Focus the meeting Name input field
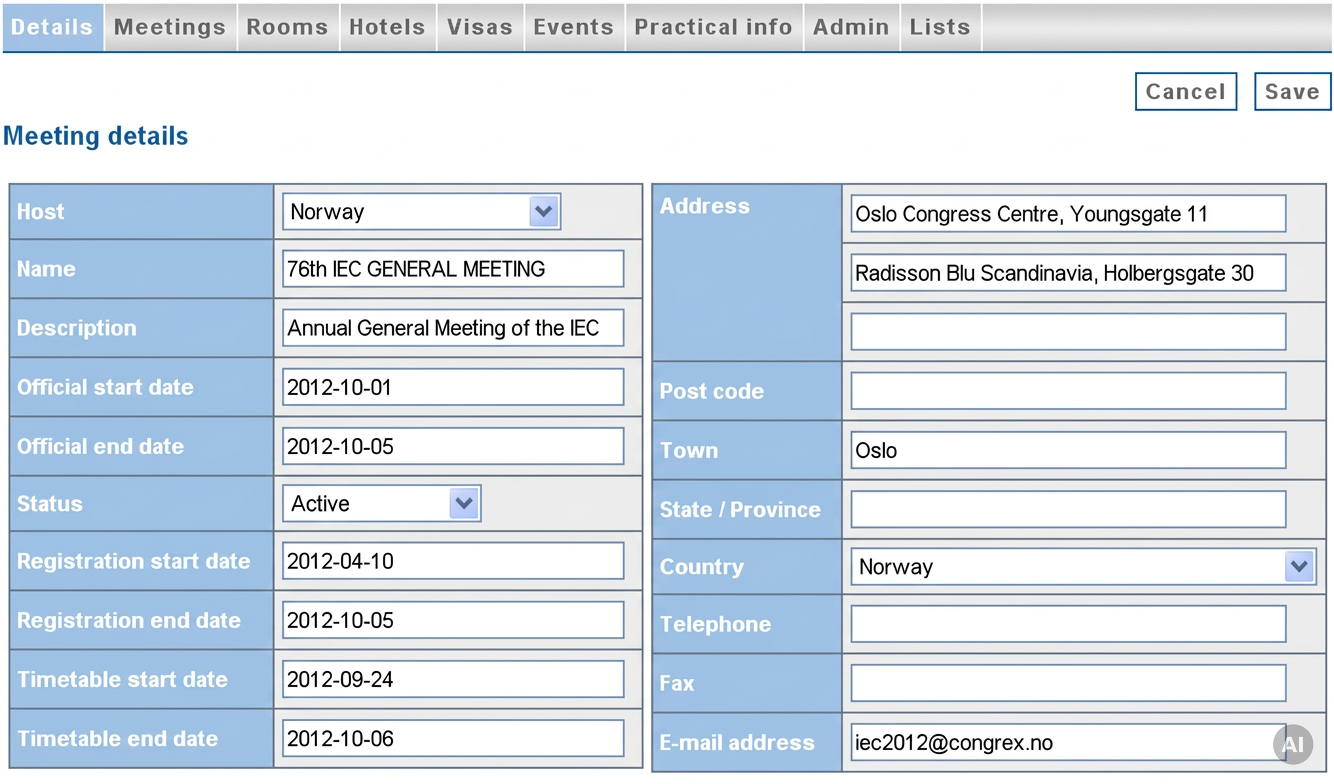1334x784 pixels. (453, 269)
